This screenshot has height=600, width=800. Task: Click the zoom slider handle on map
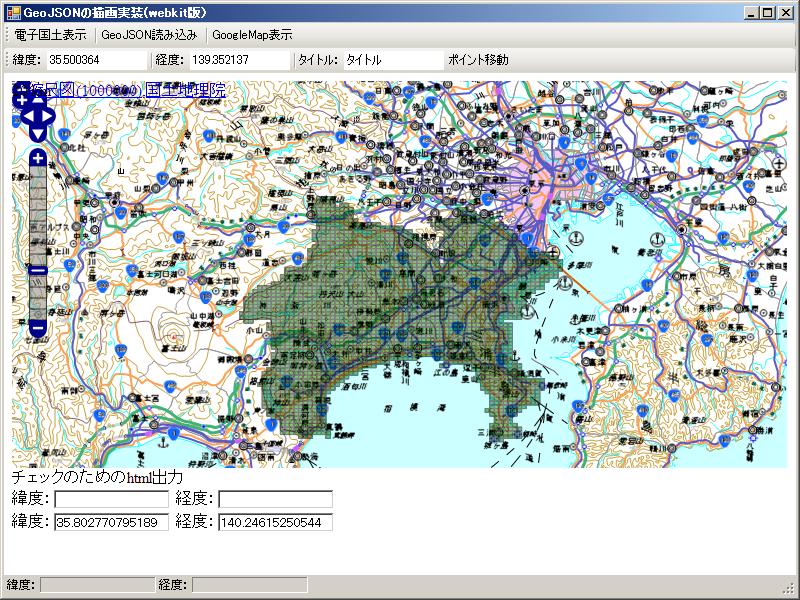click(38, 270)
